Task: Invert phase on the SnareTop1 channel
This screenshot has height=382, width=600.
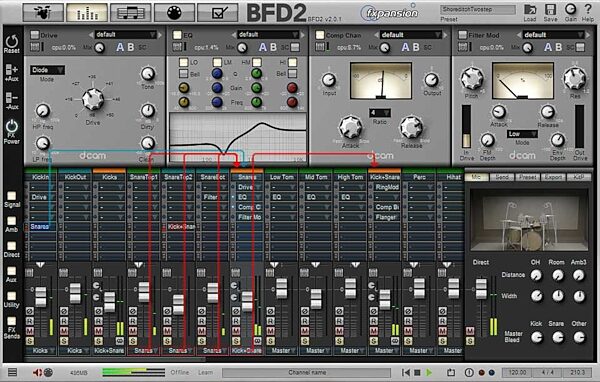Action: pyautogui.click(x=133, y=311)
